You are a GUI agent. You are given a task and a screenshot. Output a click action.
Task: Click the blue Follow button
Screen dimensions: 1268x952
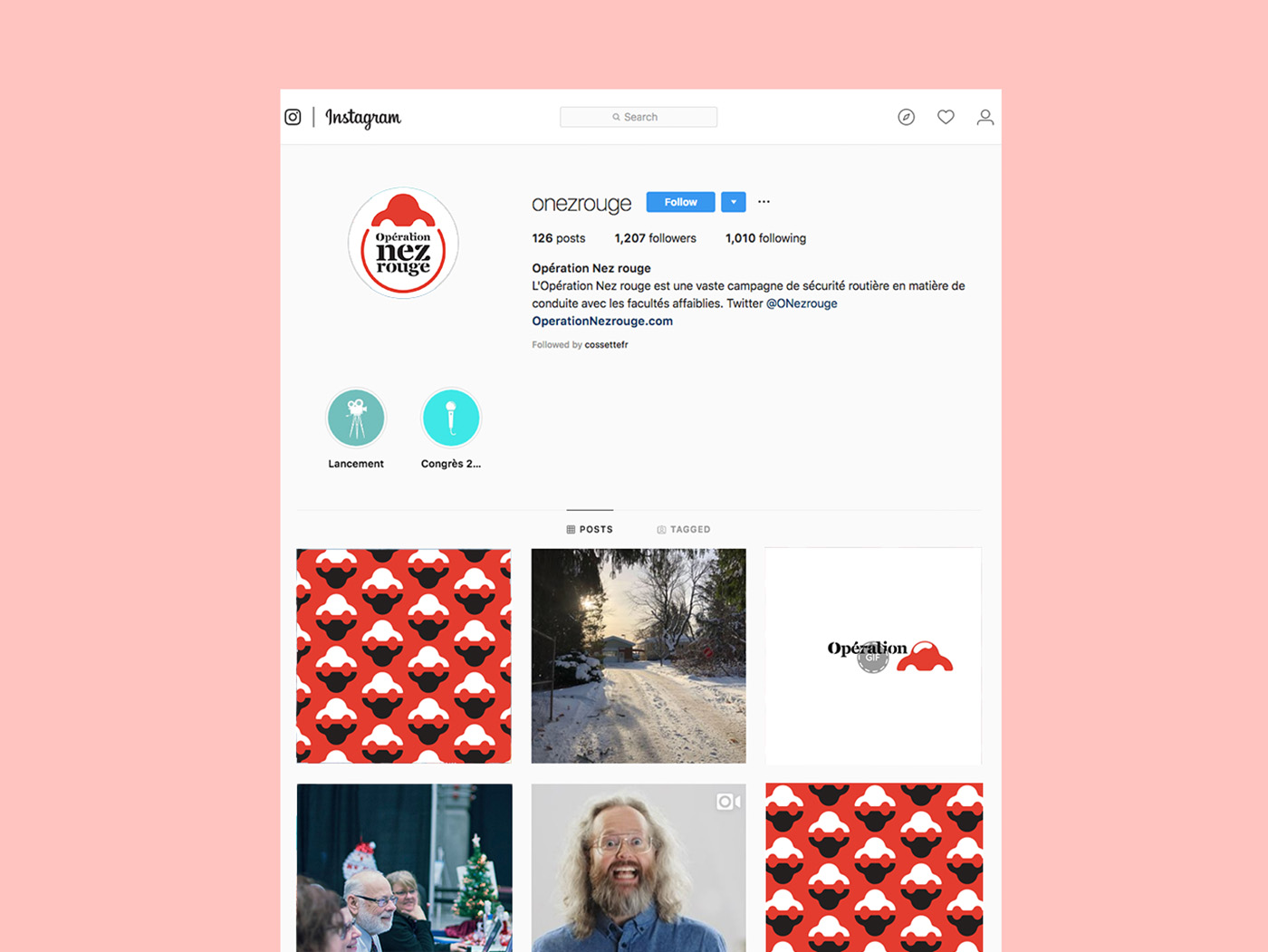[x=680, y=202]
